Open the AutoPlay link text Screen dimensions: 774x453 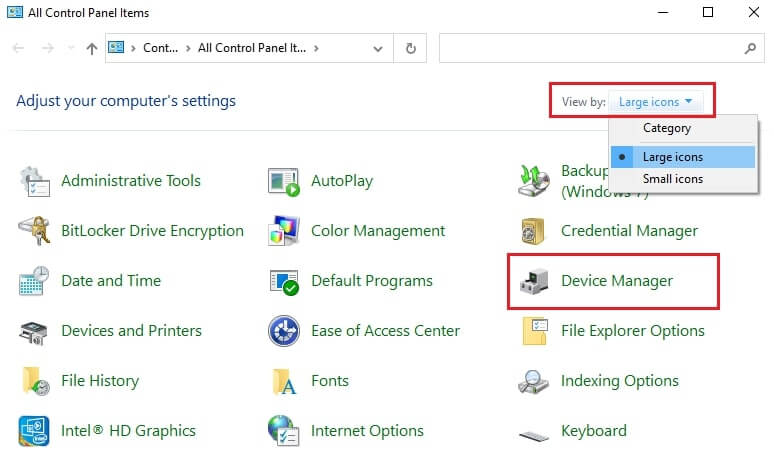(342, 181)
